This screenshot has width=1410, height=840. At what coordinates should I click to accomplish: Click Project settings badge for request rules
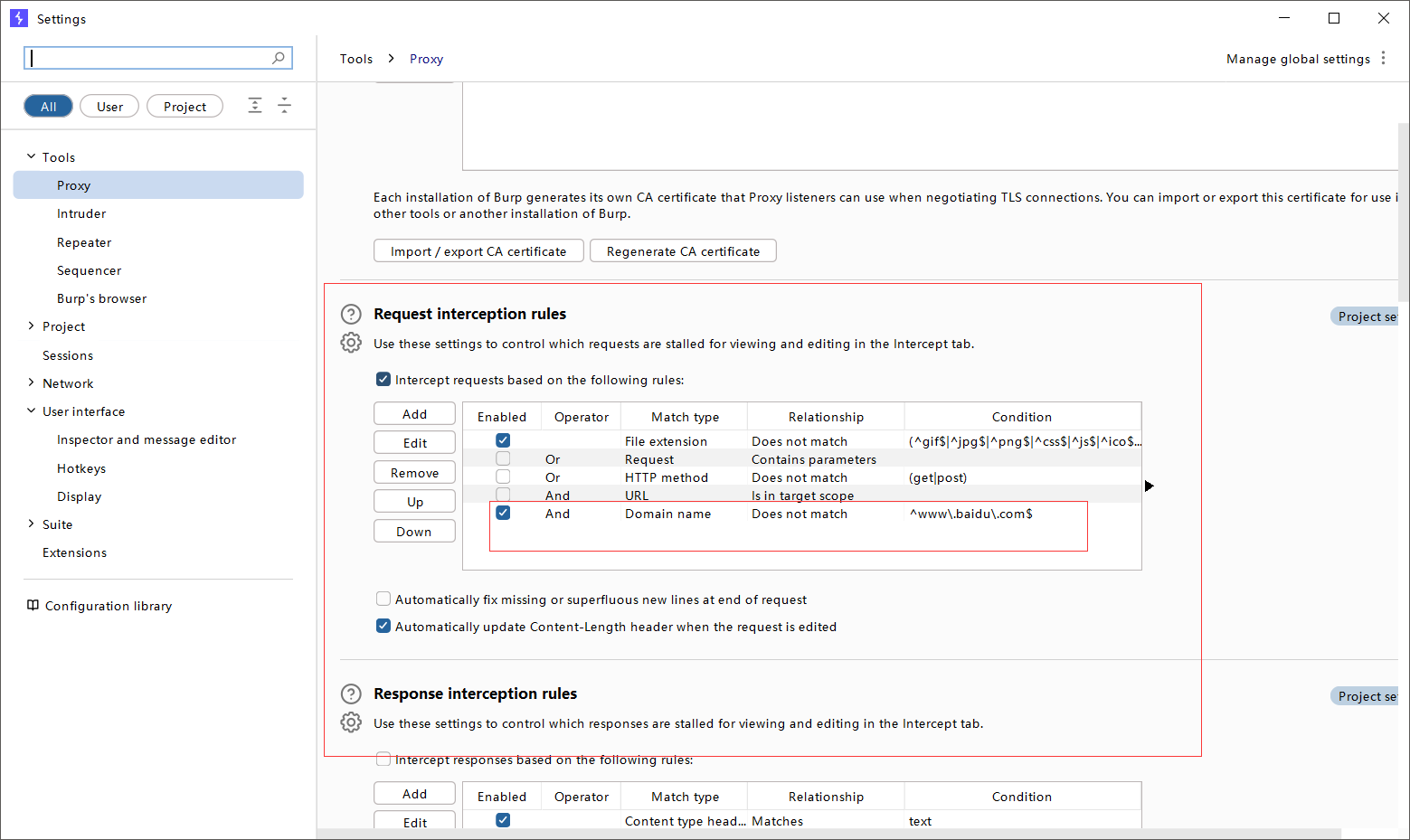[1364, 316]
